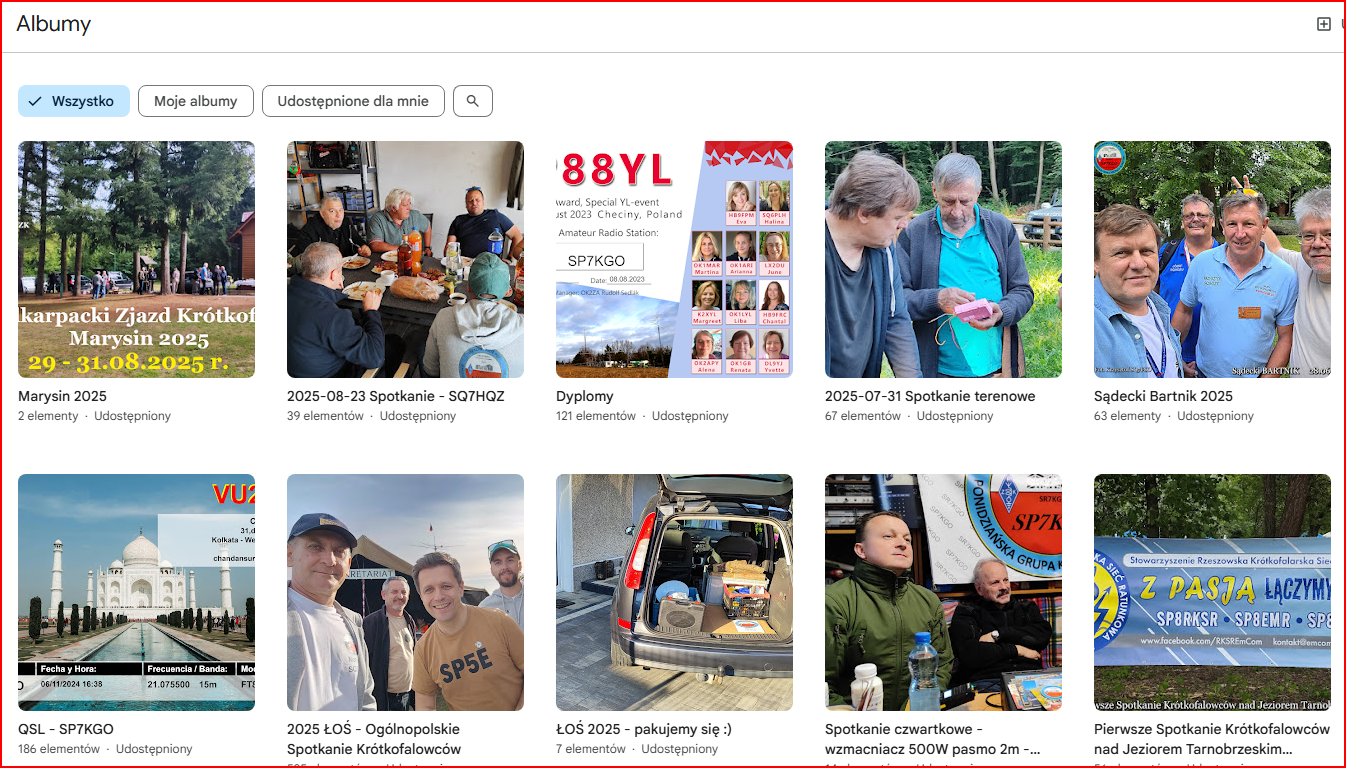The width and height of the screenshot is (1346, 768).
Task: Open the Dyplomy album cover image
Action: coord(674,259)
